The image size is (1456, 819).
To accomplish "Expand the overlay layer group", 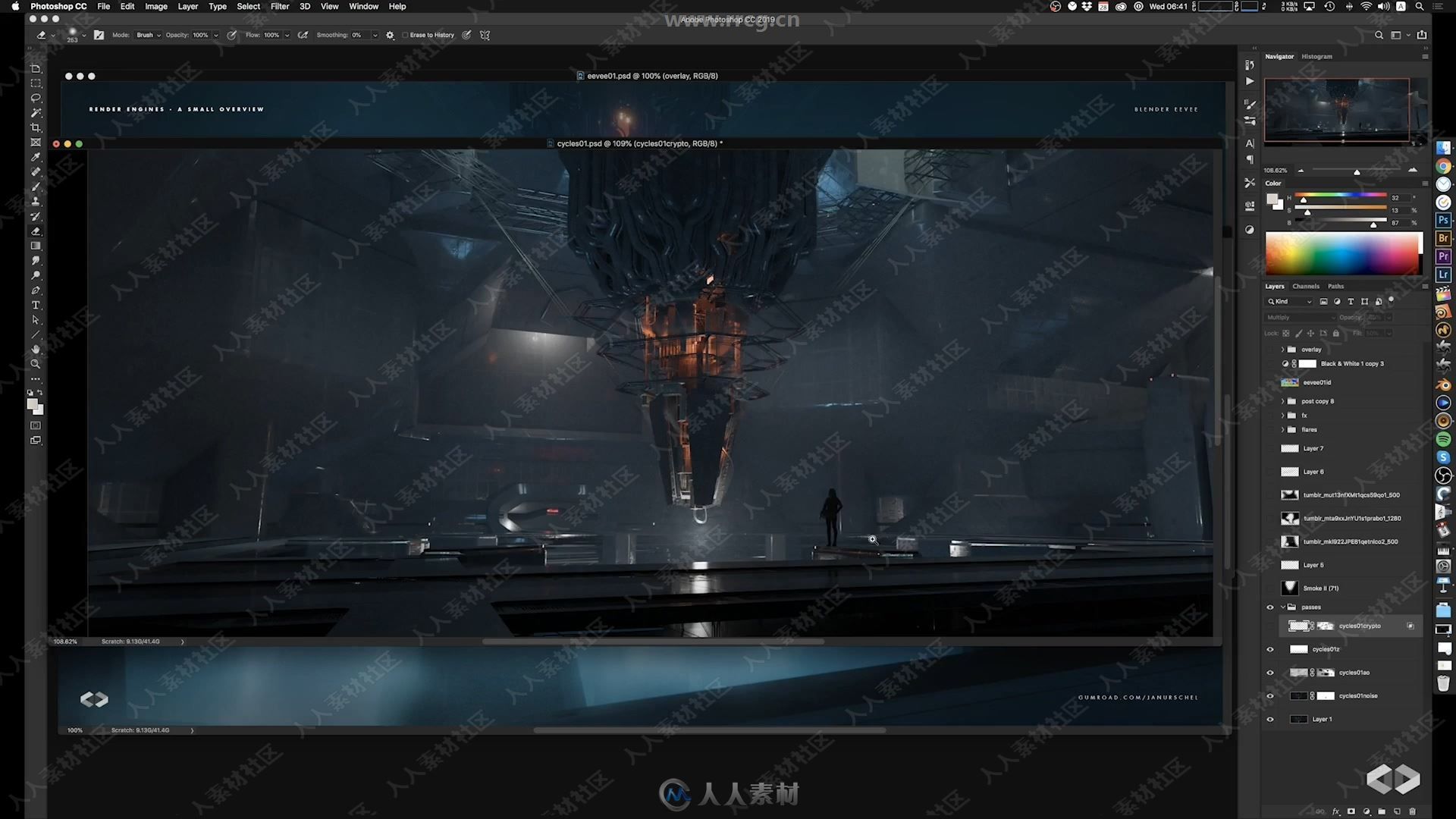I will click(x=1283, y=350).
